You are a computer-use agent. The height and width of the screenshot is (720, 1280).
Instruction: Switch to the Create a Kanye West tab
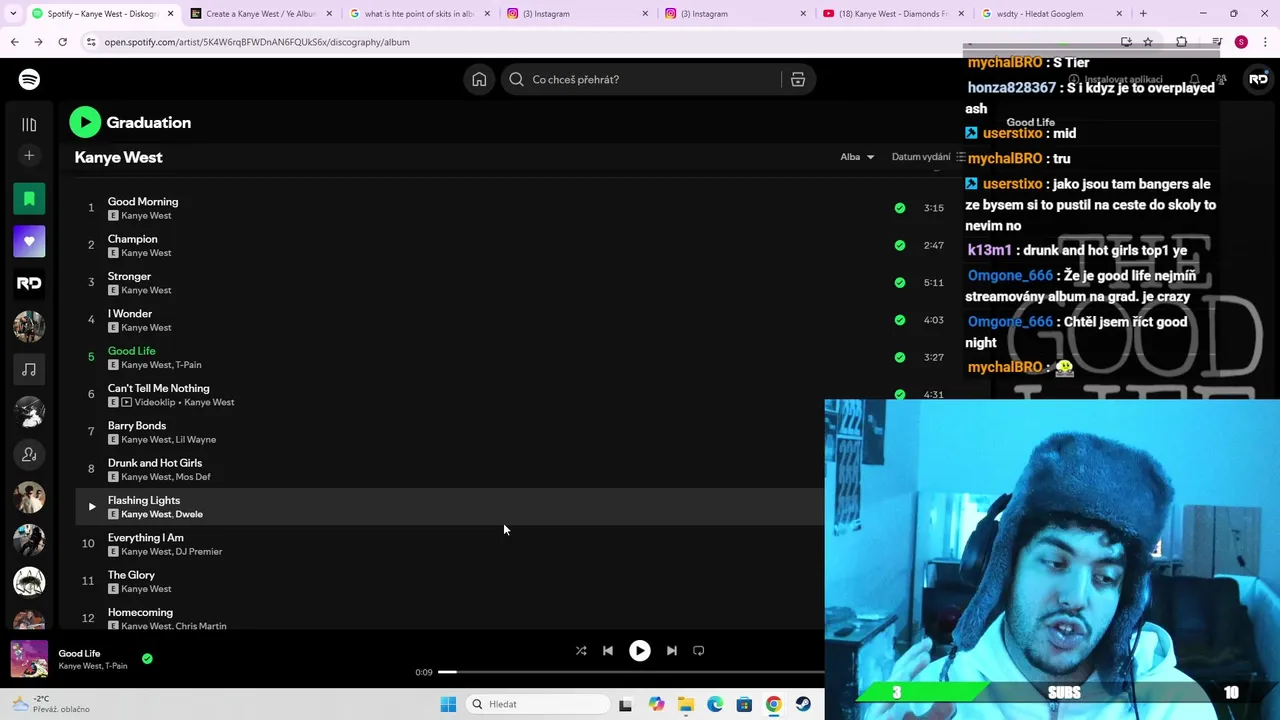pos(260,14)
